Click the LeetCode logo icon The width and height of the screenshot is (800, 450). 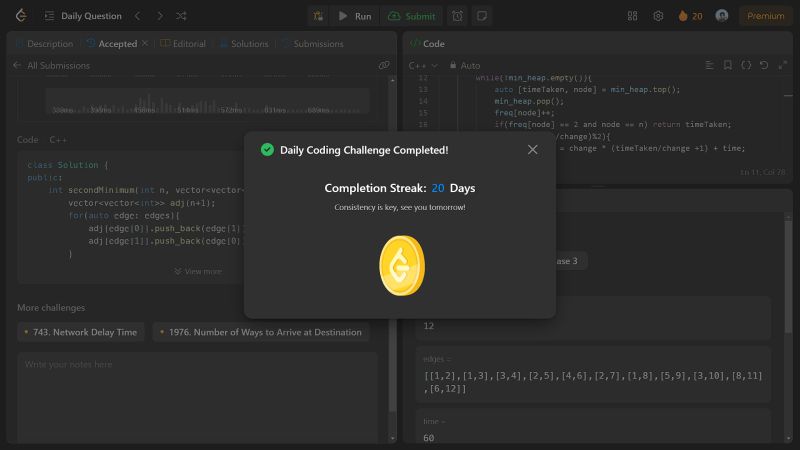coord(21,16)
